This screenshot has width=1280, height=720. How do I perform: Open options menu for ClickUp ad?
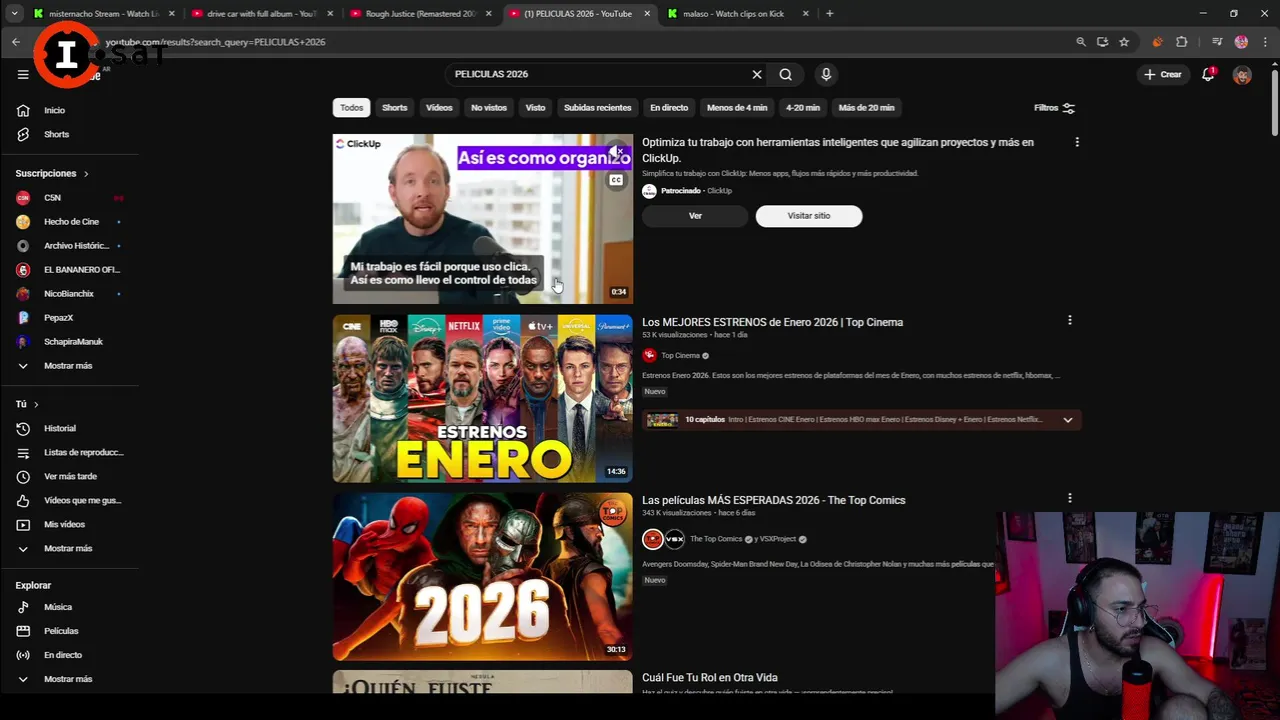(1077, 142)
